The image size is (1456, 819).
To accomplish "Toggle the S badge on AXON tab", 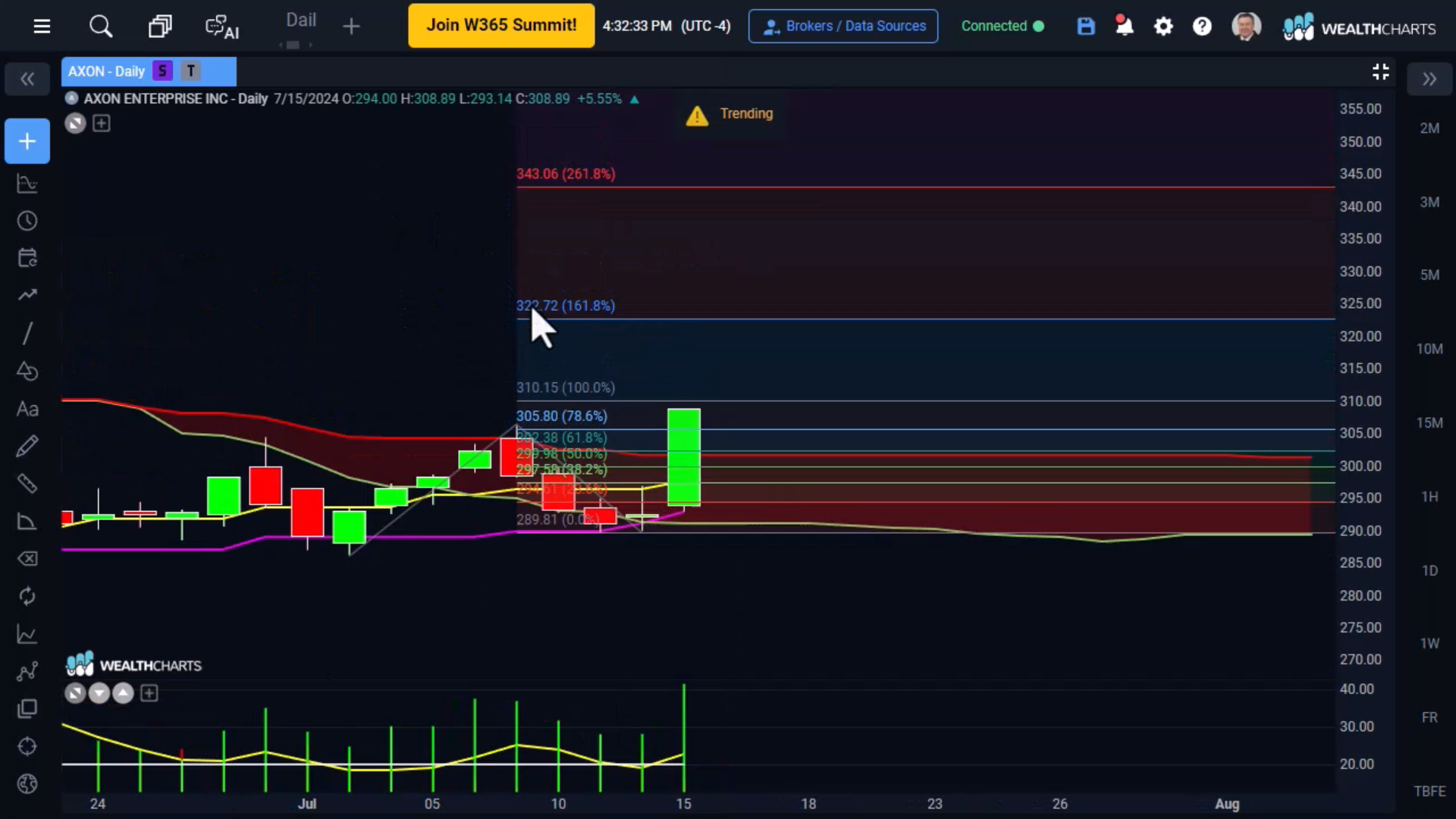I will (x=162, y=71).
